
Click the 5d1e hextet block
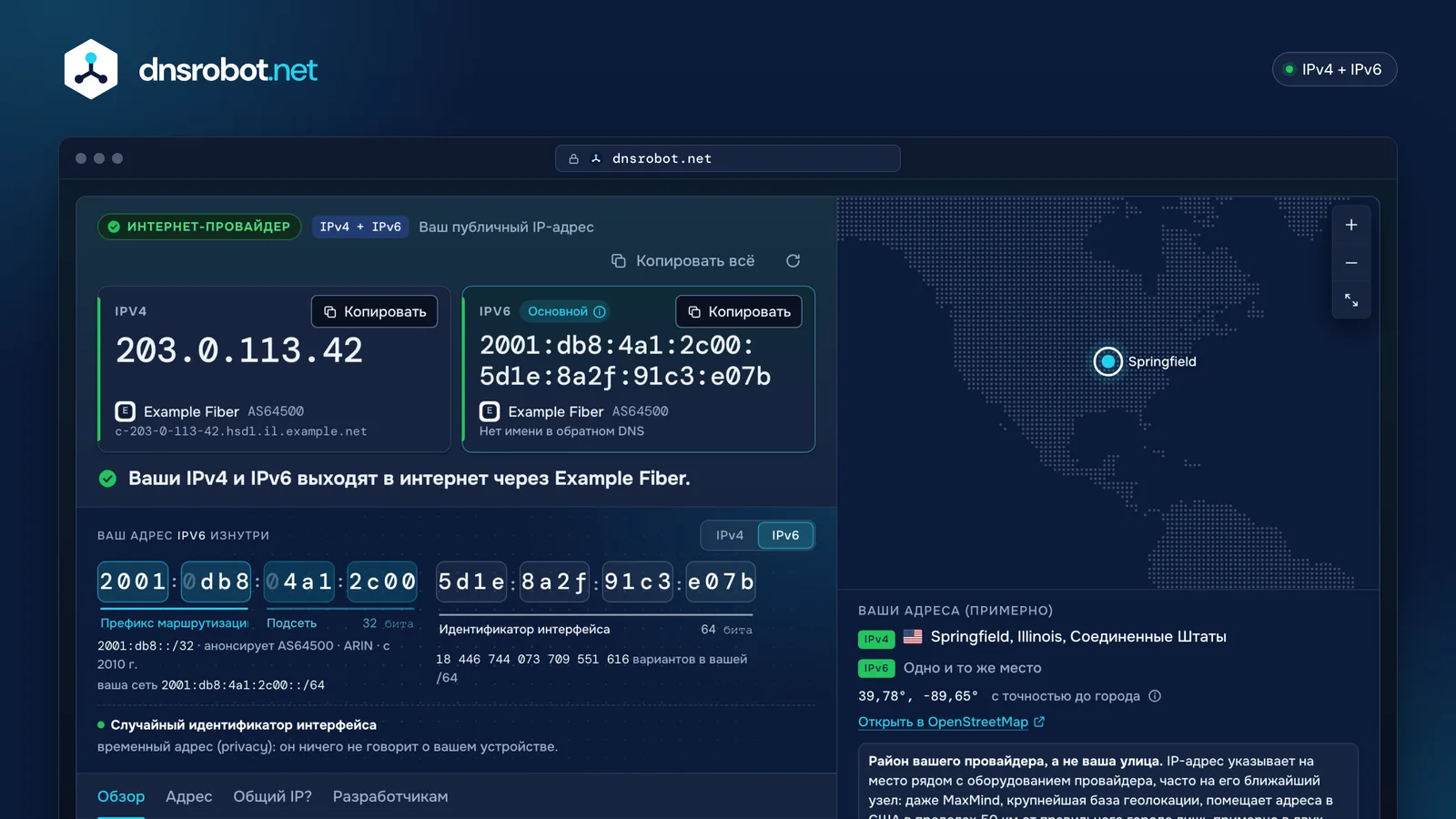coord(471,581)
